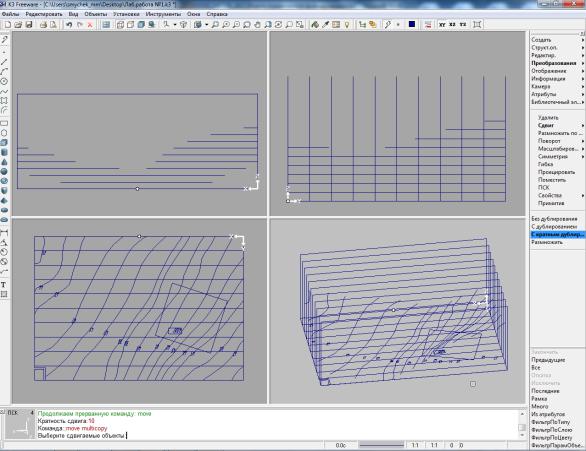This screenshot has width=586, height=451.
Task: Expand the Создать side menu
Action: point(557,40)
